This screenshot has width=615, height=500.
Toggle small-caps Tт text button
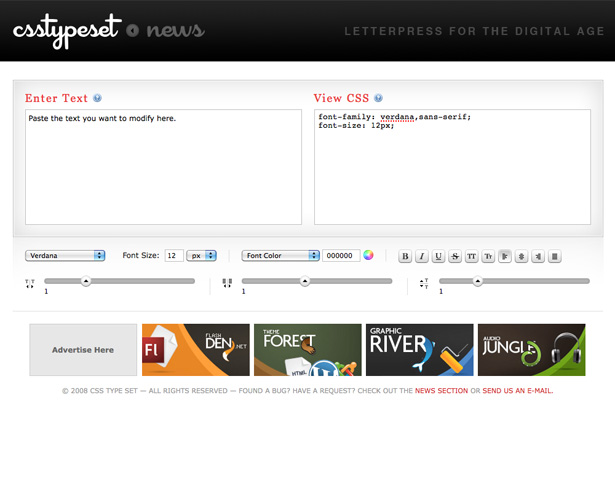pyautogui.click(x=488, y=256)
